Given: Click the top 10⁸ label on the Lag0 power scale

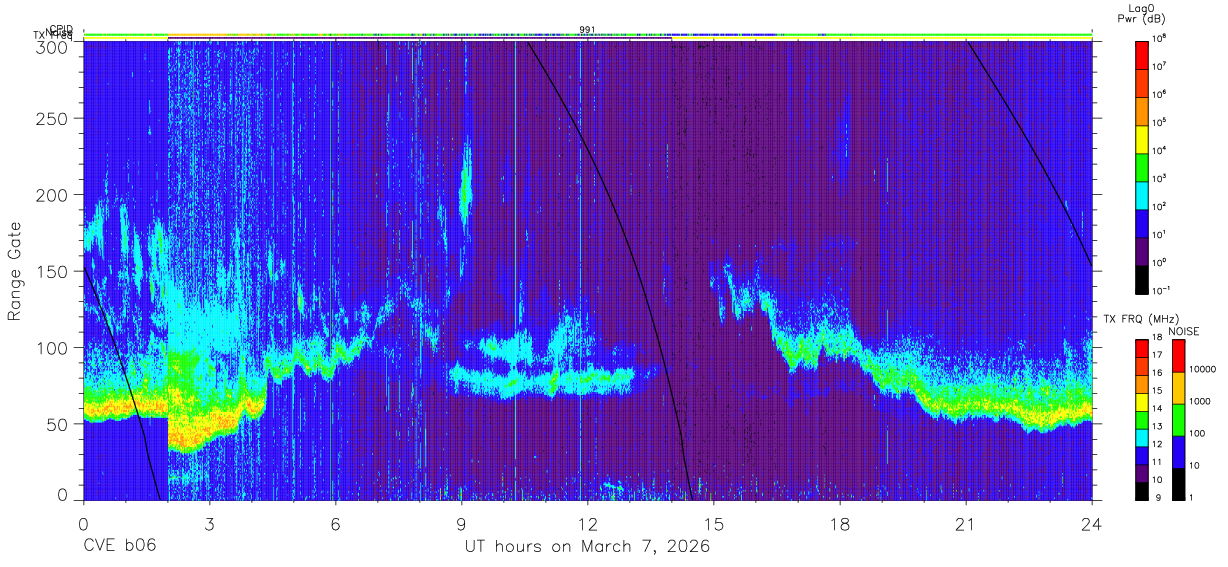Looking at the screenshot, I should pos(1161,38).
